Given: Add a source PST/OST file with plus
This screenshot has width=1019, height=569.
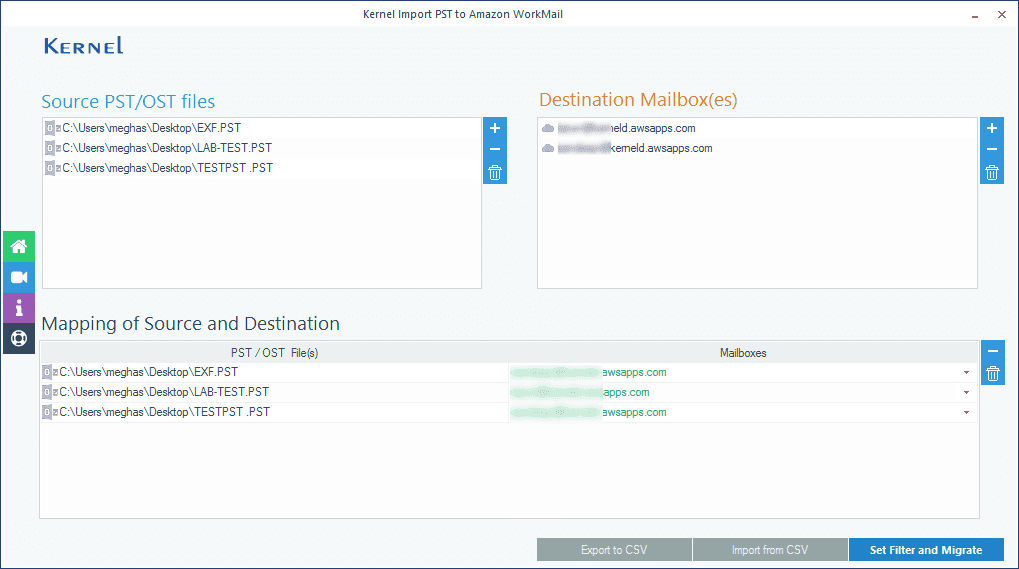Looking at the screenshot, I should pos(495,128).
